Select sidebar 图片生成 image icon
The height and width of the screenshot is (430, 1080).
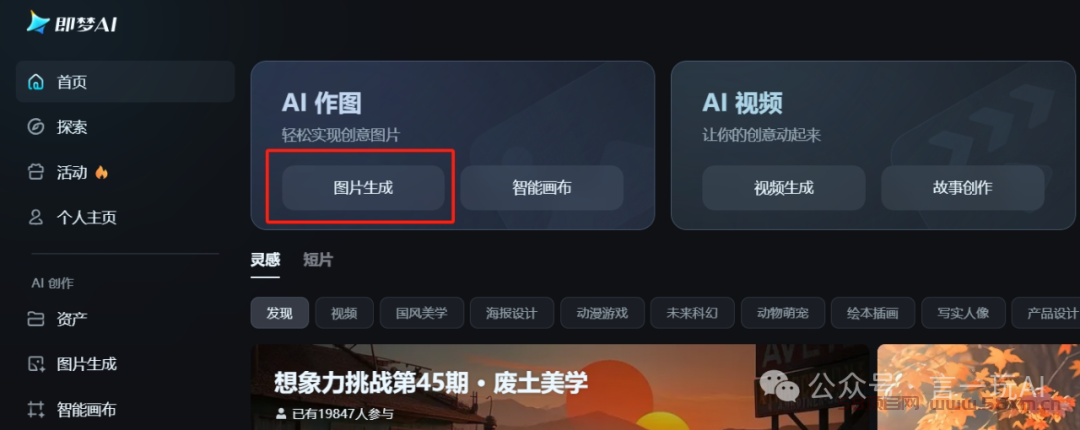[35, 364]
